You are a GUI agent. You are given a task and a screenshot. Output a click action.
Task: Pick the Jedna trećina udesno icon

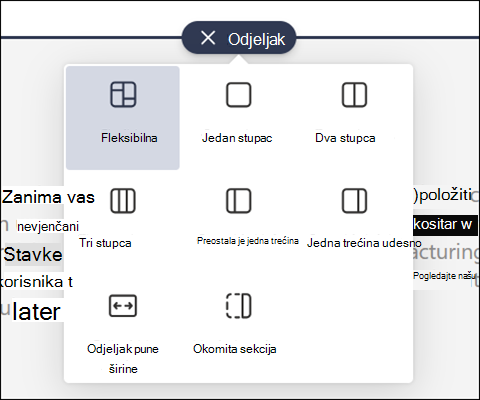tap(354, 201)
